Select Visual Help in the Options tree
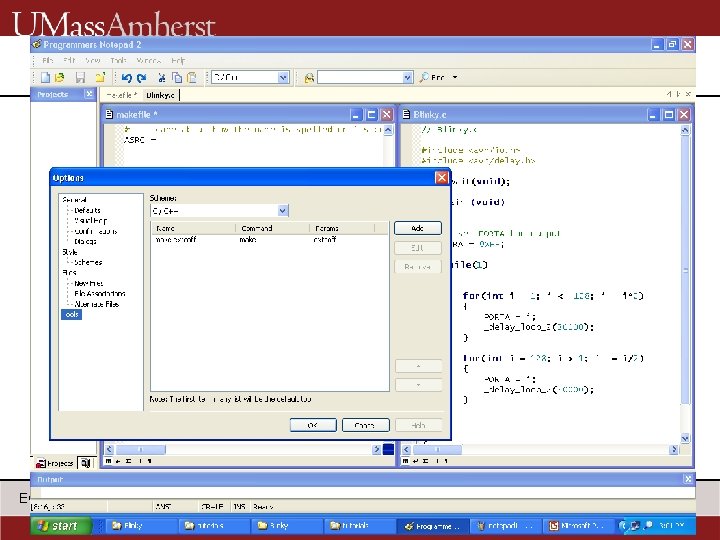This screenshot has width=720, height=540. pyautogui.click(x=90, y=220)
